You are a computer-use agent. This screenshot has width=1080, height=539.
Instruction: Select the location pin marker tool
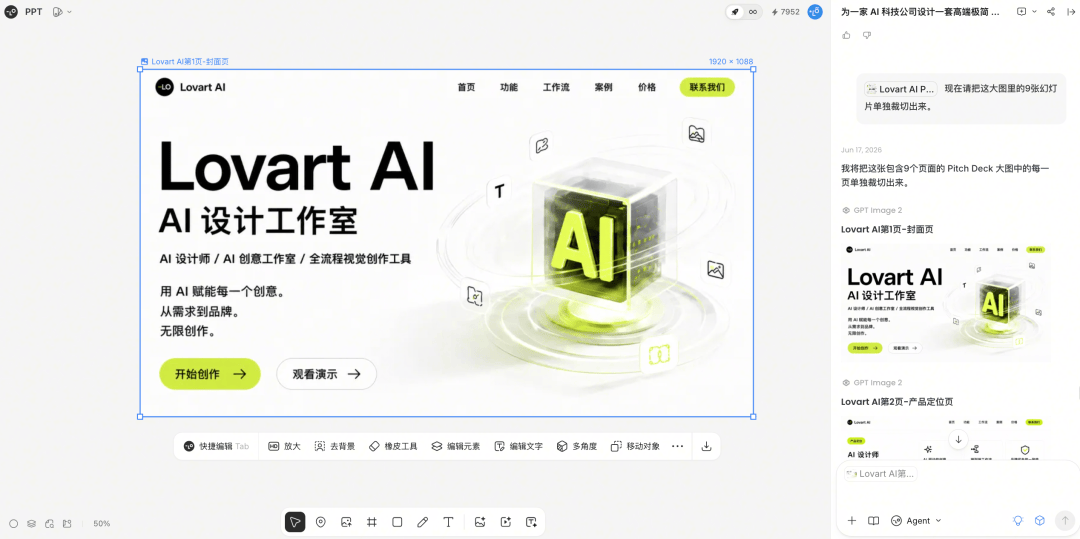click(320, 522)
